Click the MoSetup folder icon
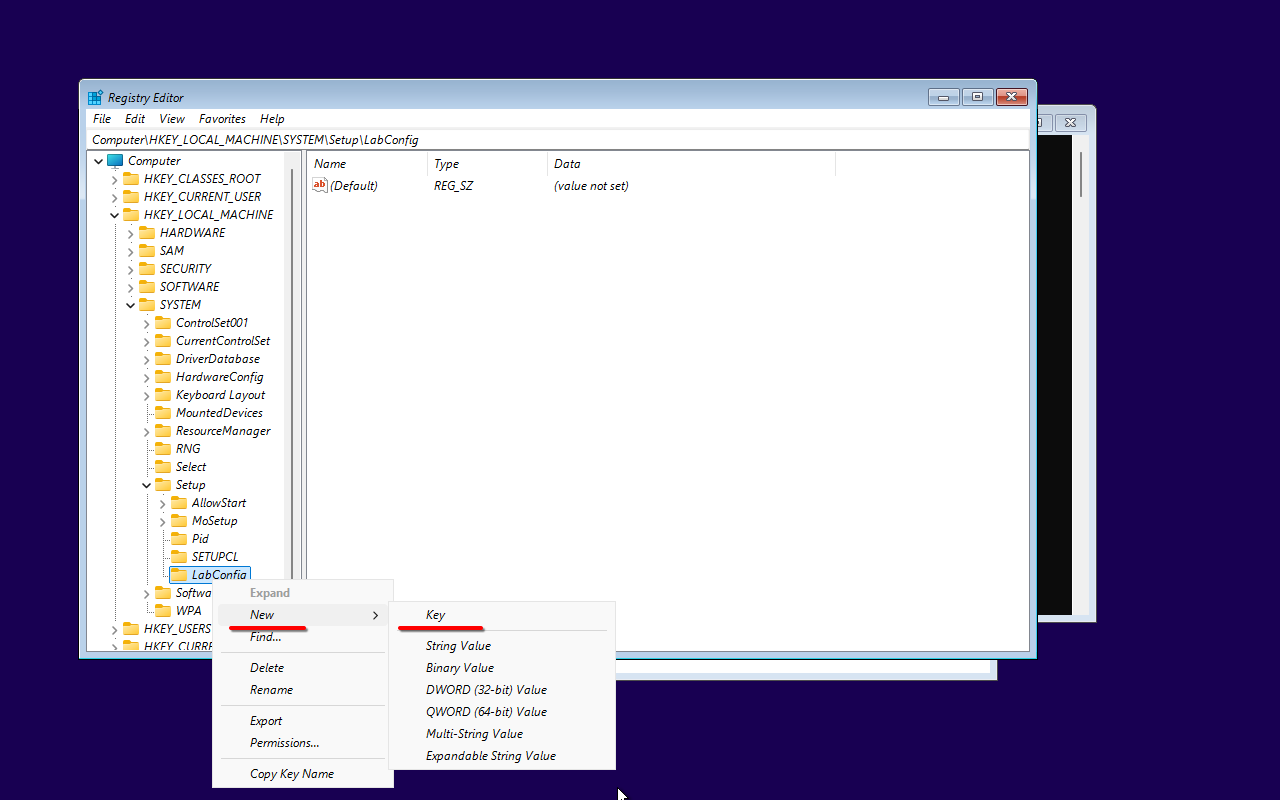Screen dimensions: 1280x800 (x=179, y=521)
